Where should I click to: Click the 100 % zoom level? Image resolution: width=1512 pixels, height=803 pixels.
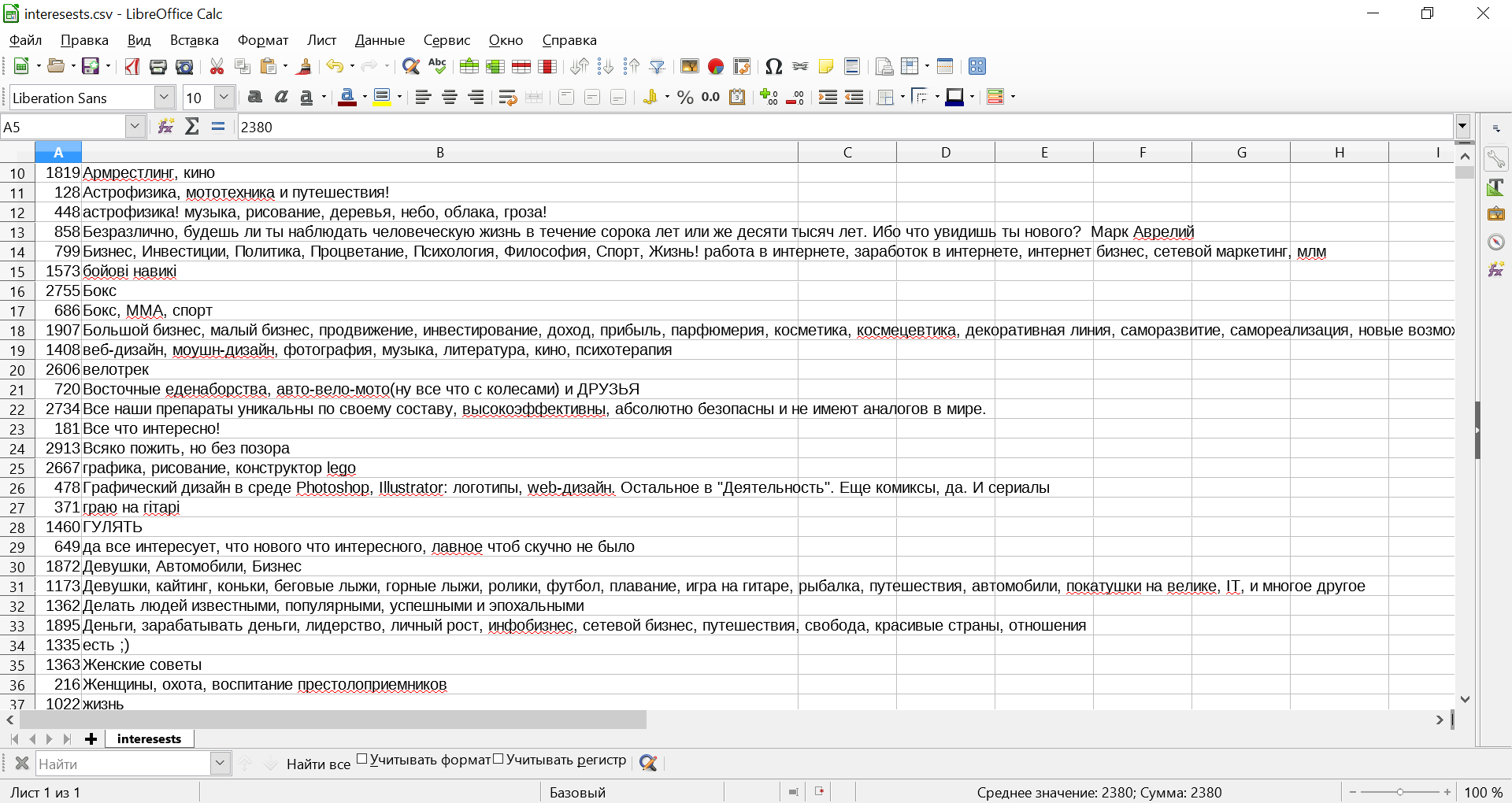pyautogui.click(x=1483, y=793)
